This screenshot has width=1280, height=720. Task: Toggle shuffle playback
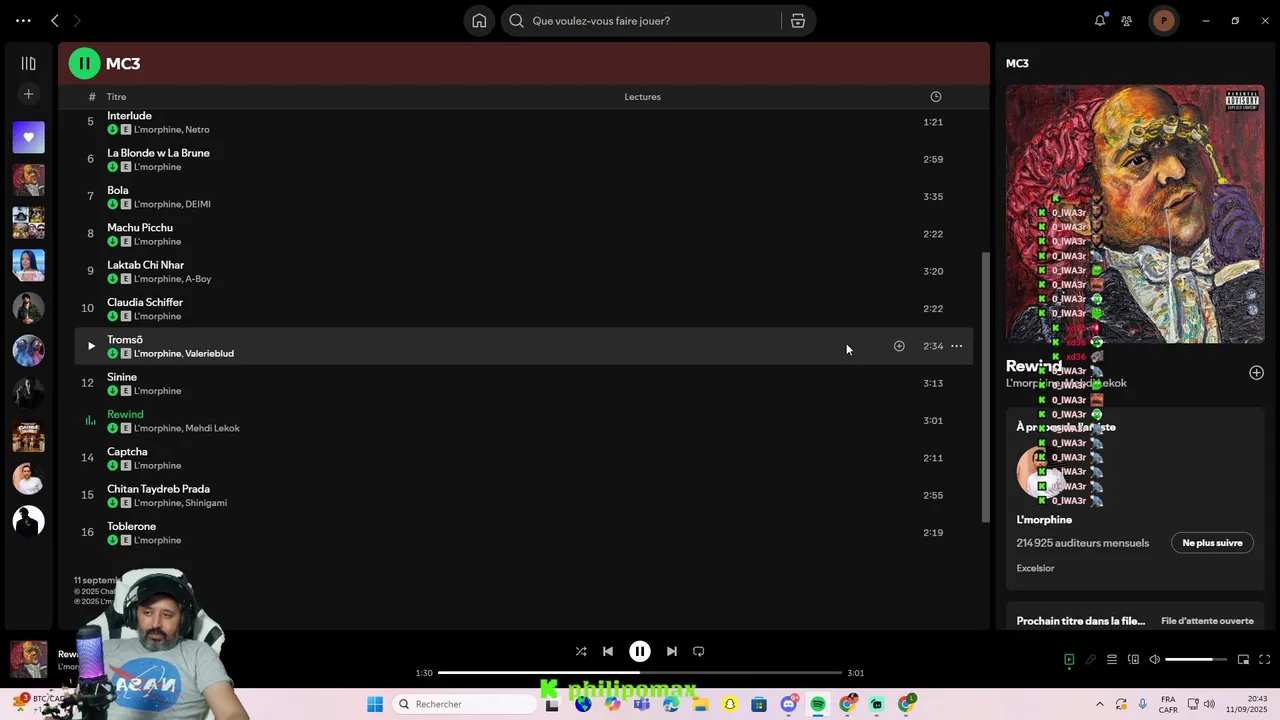coord(581,651)
